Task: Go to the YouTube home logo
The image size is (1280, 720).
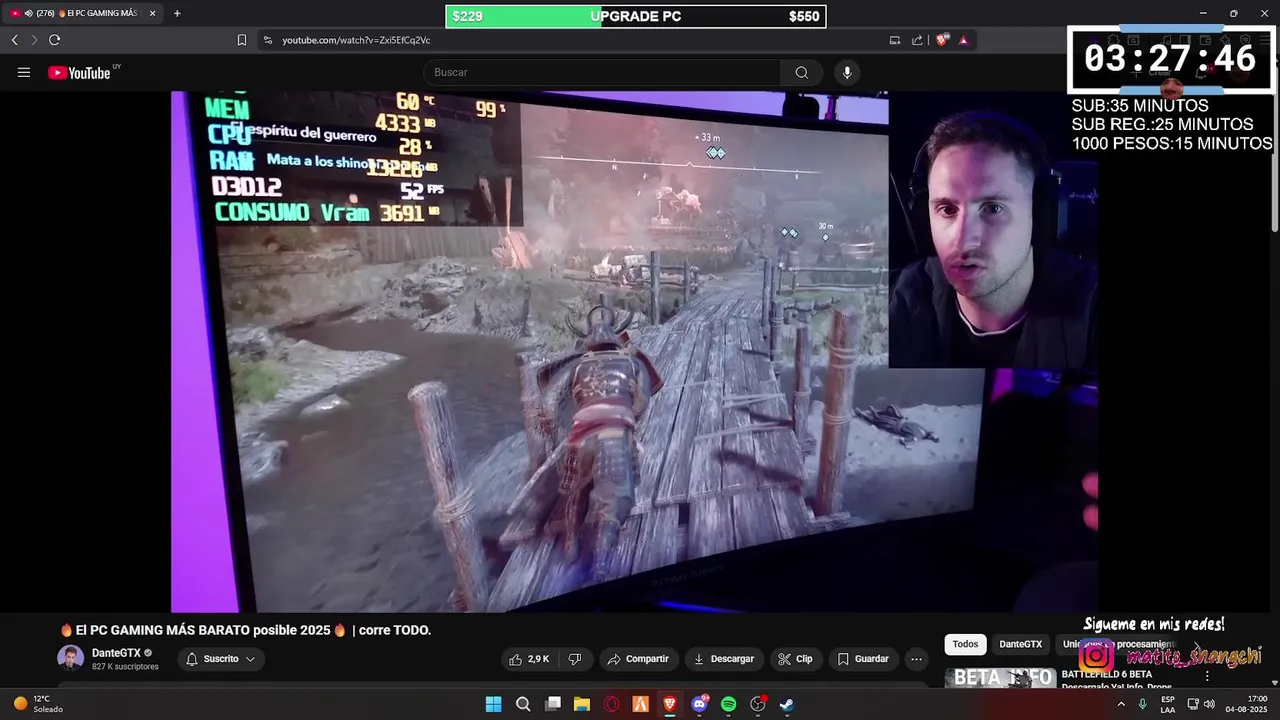Action: pyautogui.click(x=79, y=72)
